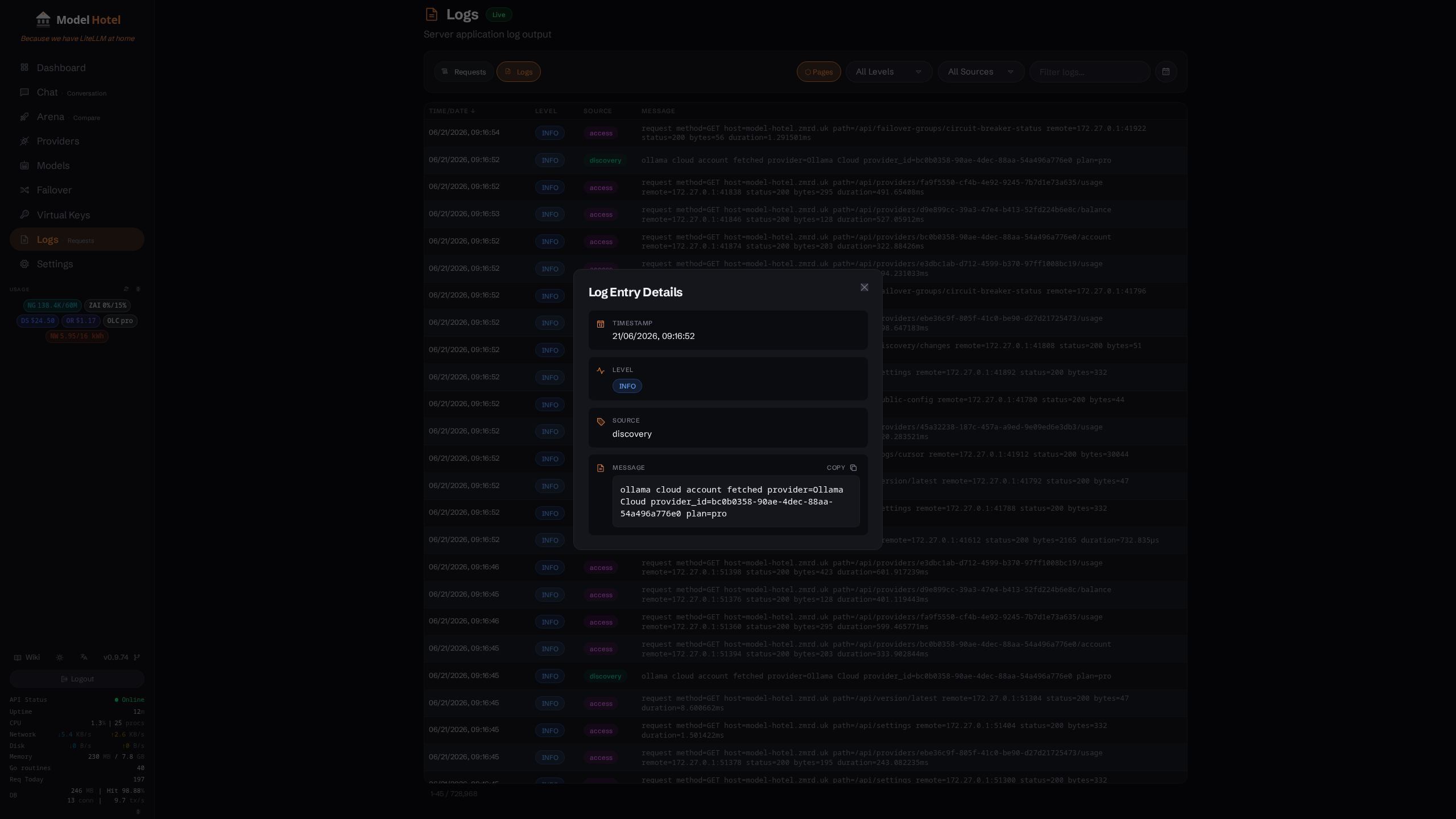Viewport: 1456px width, 819px height.
Task: Open the Failover page
Action: [x=77, y=190]
